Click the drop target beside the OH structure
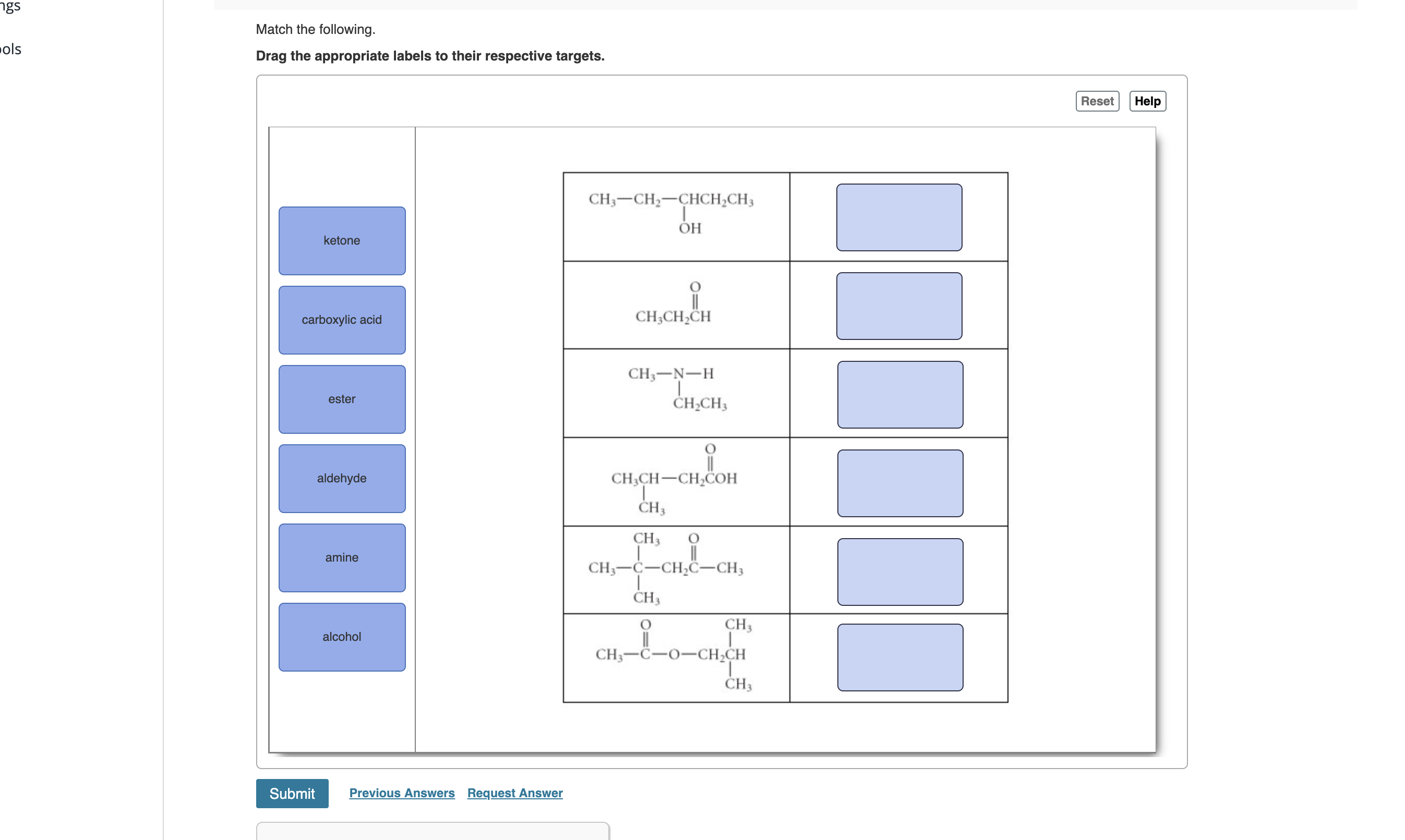This screenshot has height=840, width=1405. click(898, 217)
